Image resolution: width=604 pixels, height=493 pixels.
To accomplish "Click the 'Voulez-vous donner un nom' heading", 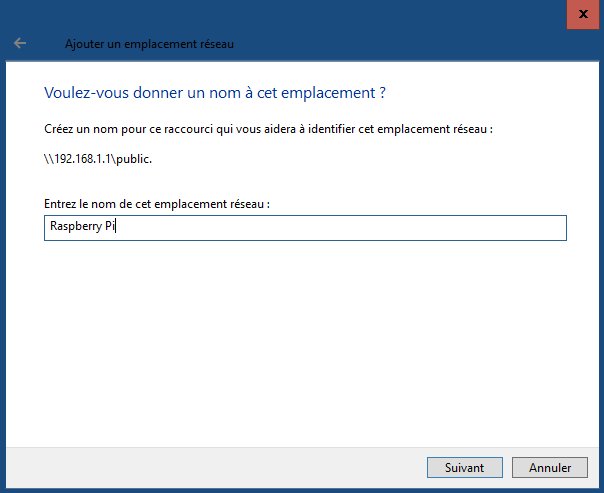I will point(215,93).
